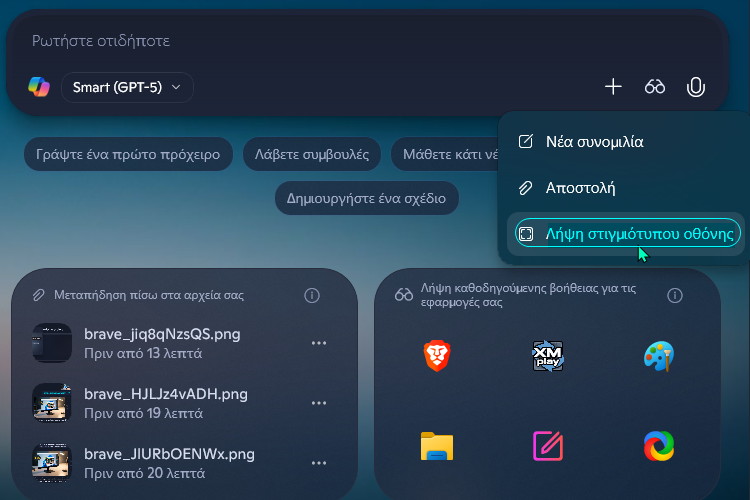Start voice input with the microphone icon

click(696, 87)
